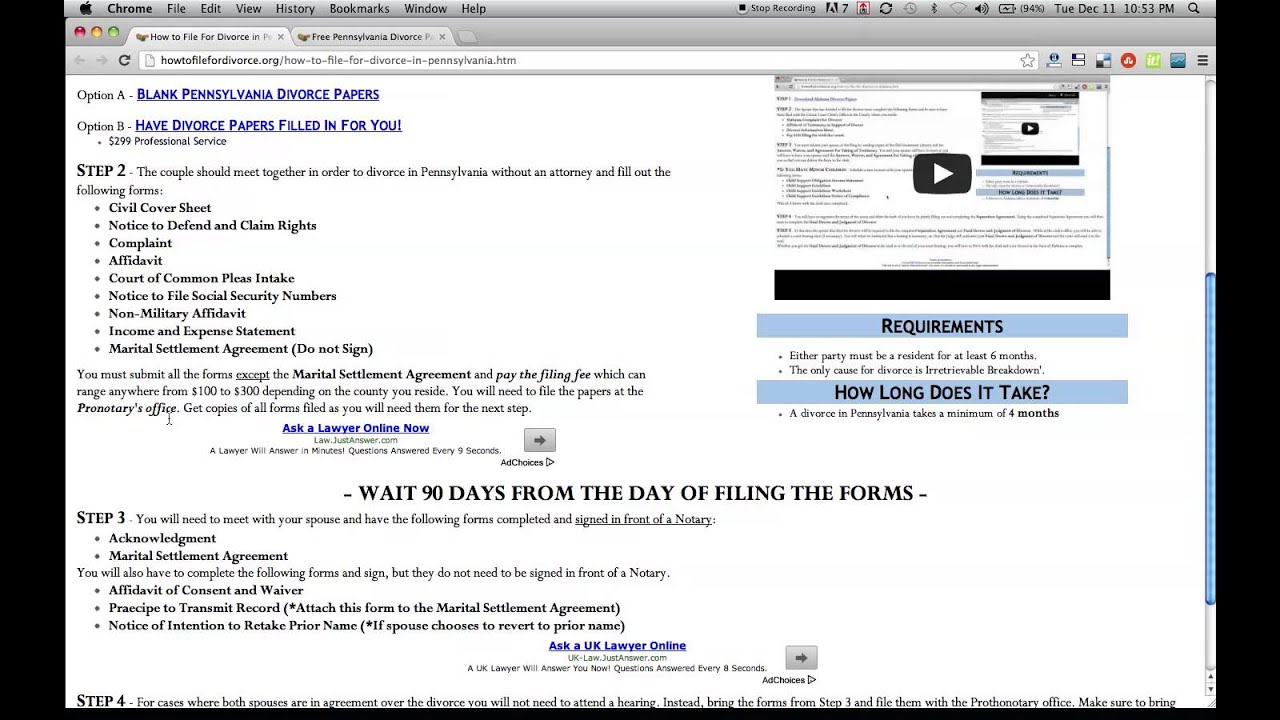
Task: Play the embedded YouTube video
Action: coord(942,174)
